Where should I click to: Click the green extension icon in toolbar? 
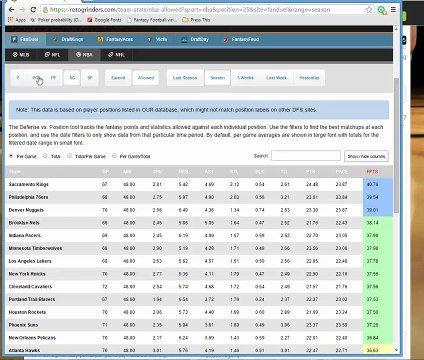(382, 10)
